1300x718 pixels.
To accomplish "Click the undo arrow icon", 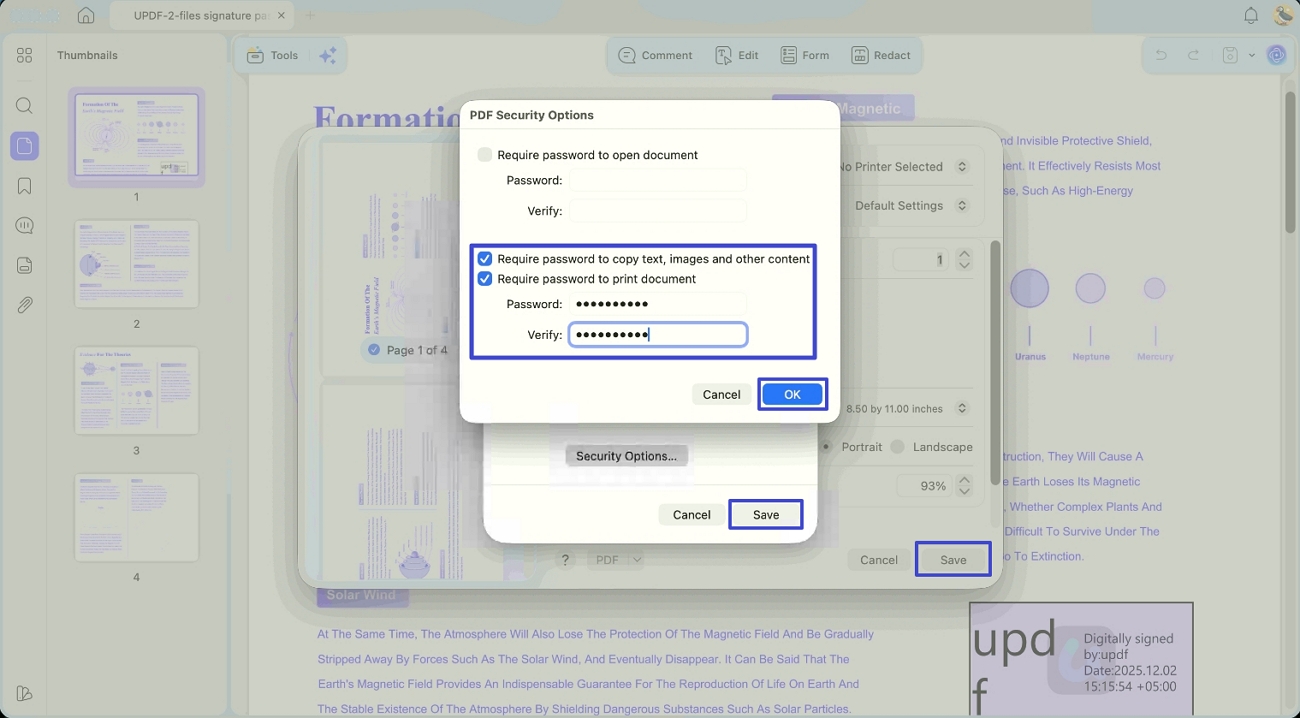I will pos(1161,56).
